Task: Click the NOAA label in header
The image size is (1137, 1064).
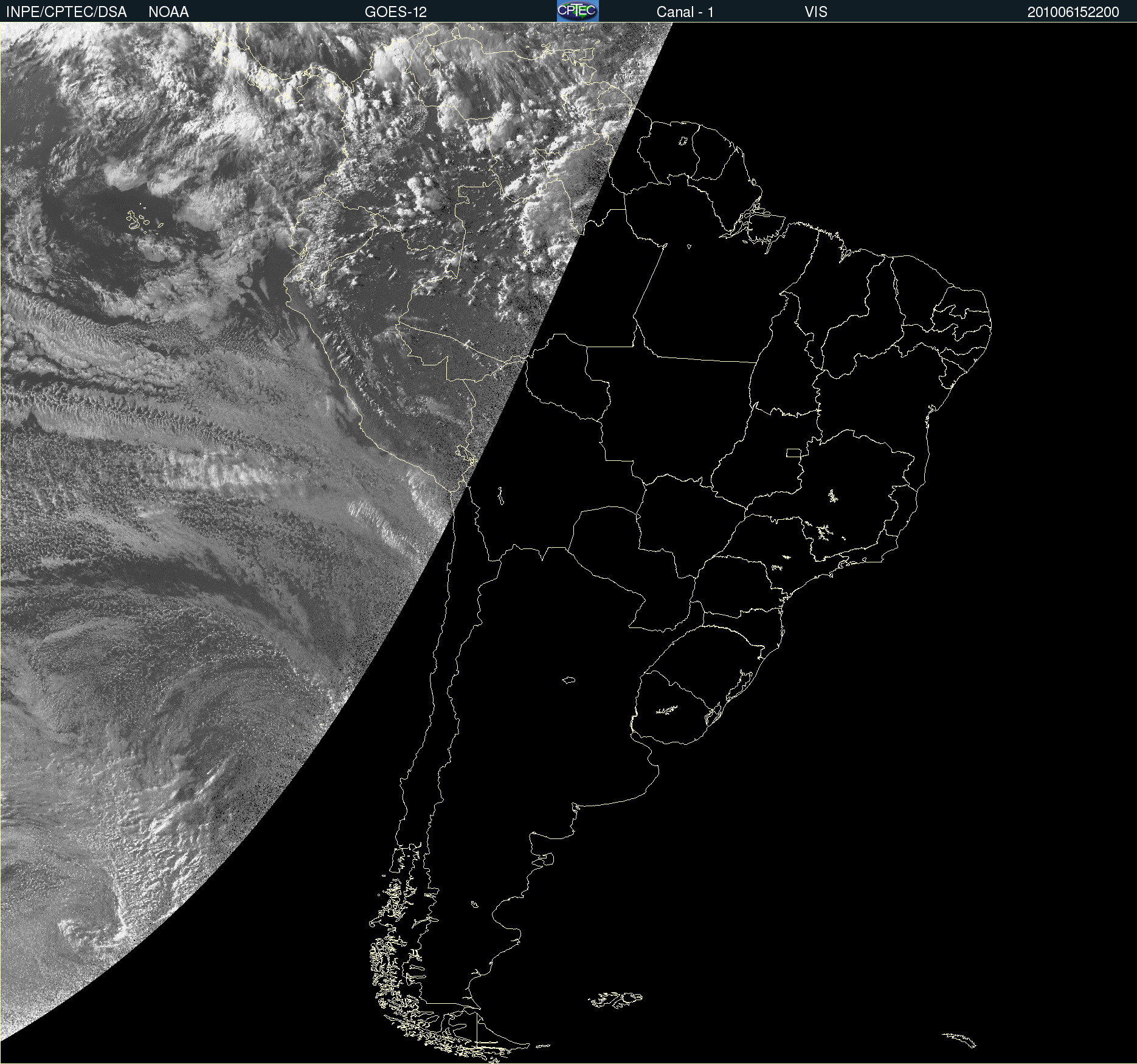Action: [x=168, y=12]
